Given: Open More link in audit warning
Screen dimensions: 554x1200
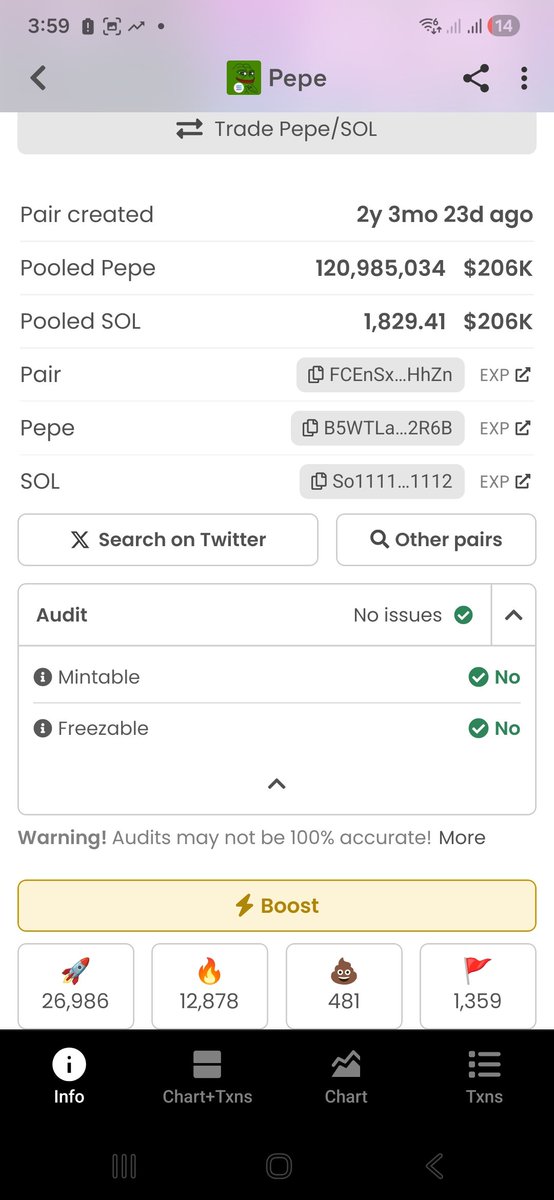Looking at the screenshot, I should click(462, 838).
